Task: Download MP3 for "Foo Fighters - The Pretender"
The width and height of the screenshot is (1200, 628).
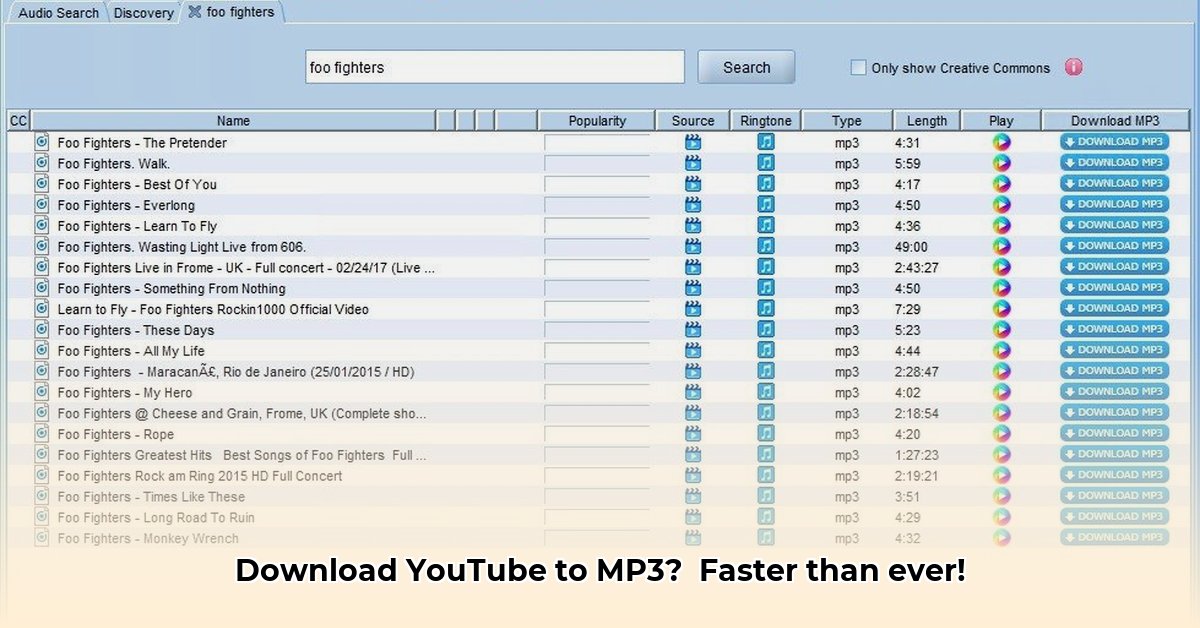Action: pyautogui.click(x=1114, y=142)
